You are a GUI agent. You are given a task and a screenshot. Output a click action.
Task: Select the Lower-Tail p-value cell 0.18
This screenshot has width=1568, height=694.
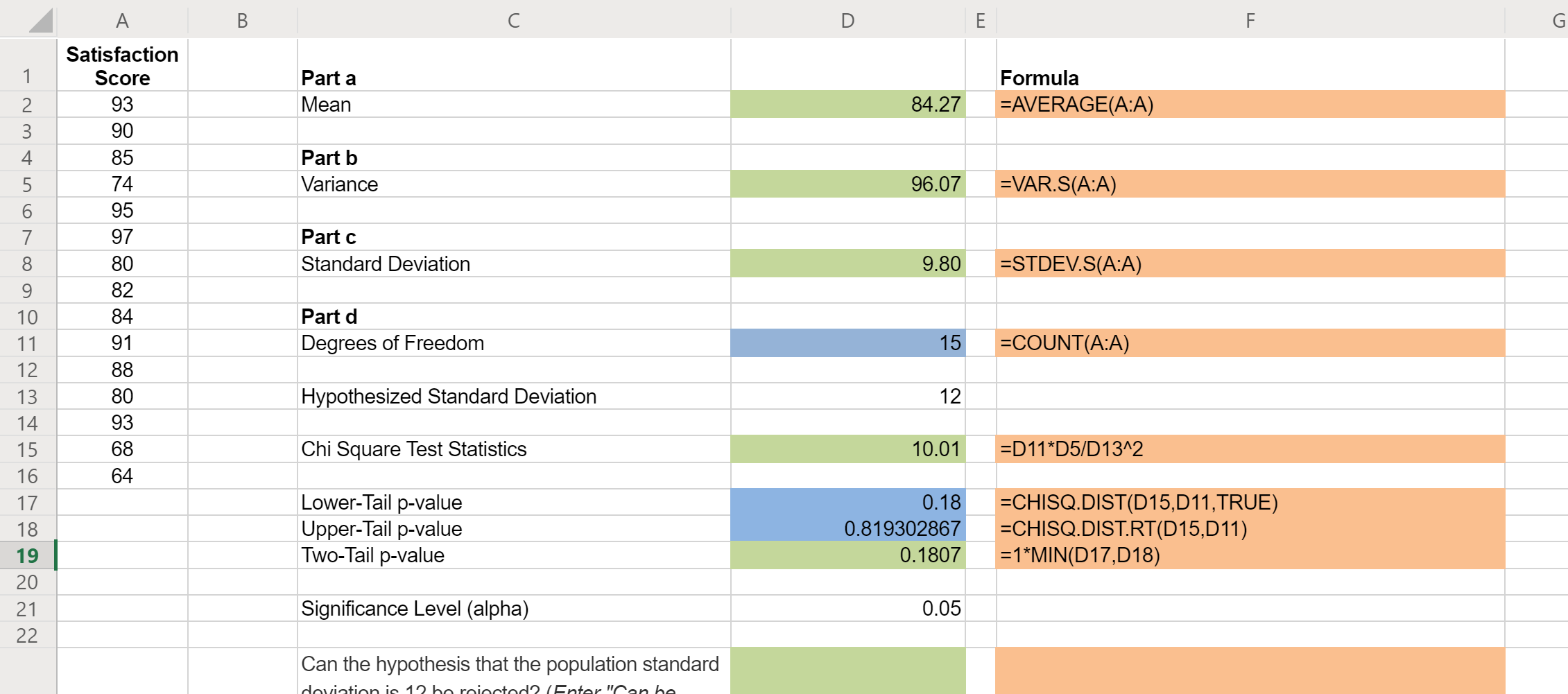tap(847, 502)
